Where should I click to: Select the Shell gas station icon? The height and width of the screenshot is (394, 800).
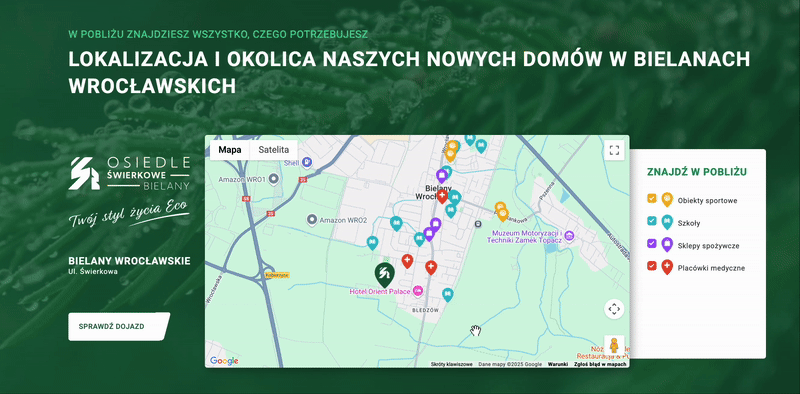tap(306, 163)
